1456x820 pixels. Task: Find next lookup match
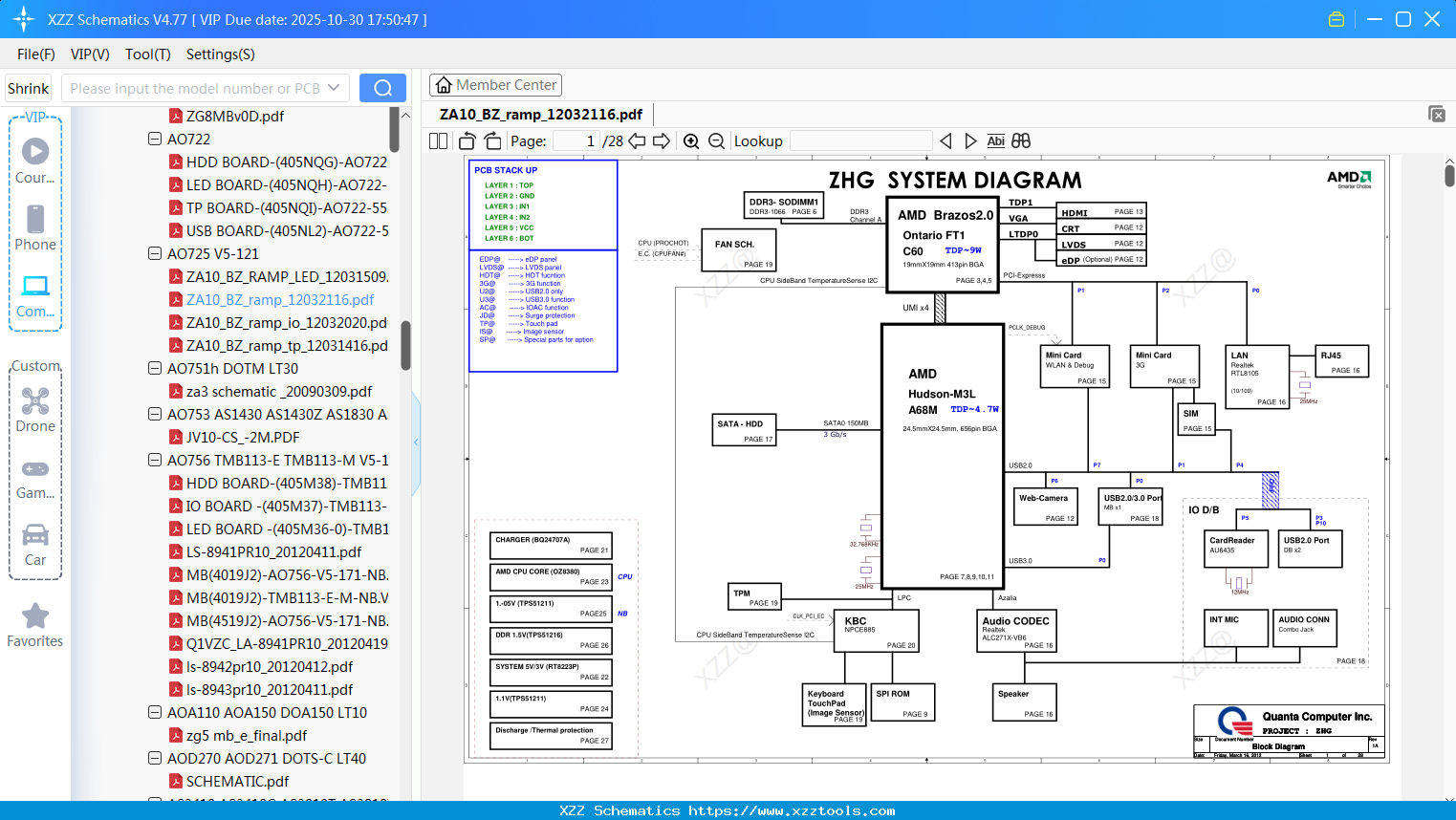point(970,141)
